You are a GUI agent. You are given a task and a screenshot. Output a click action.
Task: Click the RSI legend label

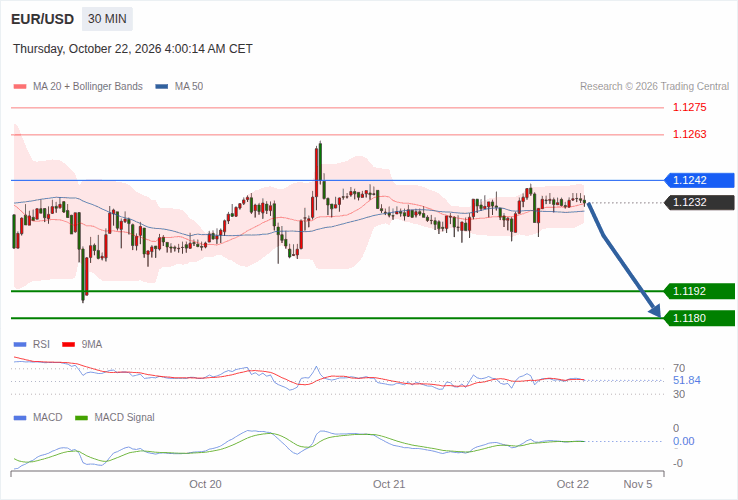coord(41,345)
